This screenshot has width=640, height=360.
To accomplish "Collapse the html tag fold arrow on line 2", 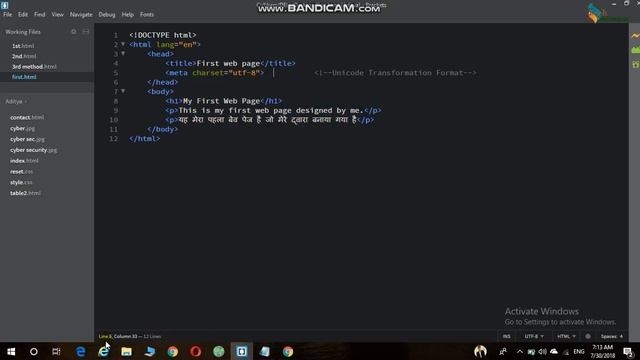I will (123, 44).
